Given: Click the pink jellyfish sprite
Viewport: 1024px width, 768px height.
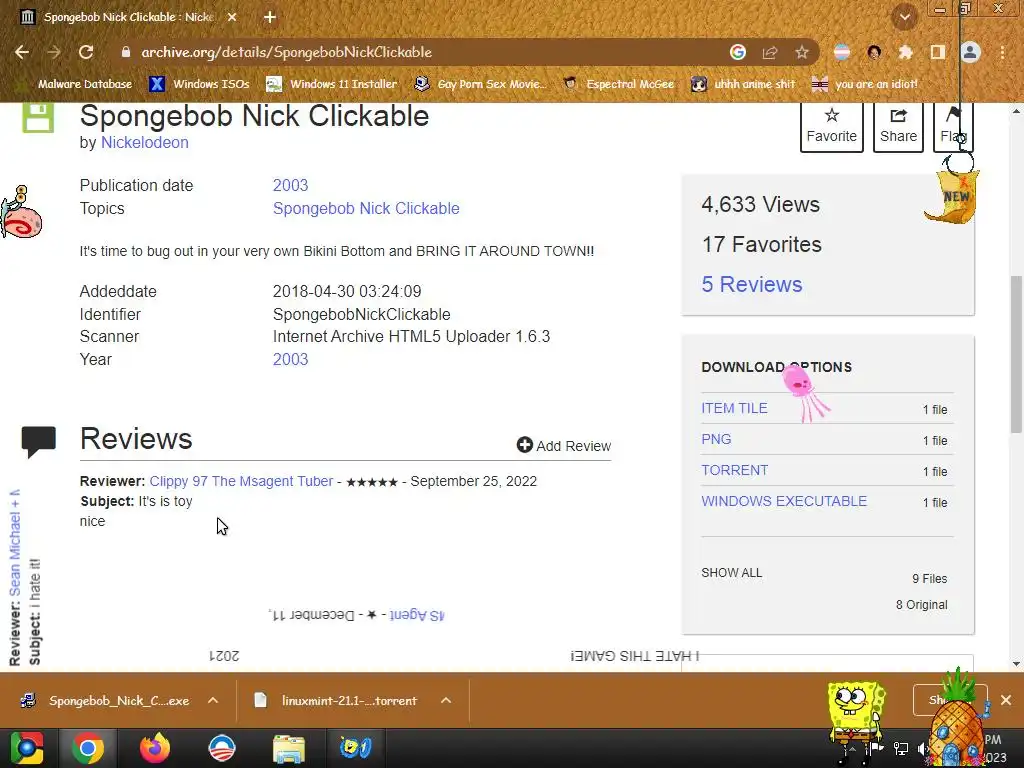Looking at the screenshot, I should 805,392.
